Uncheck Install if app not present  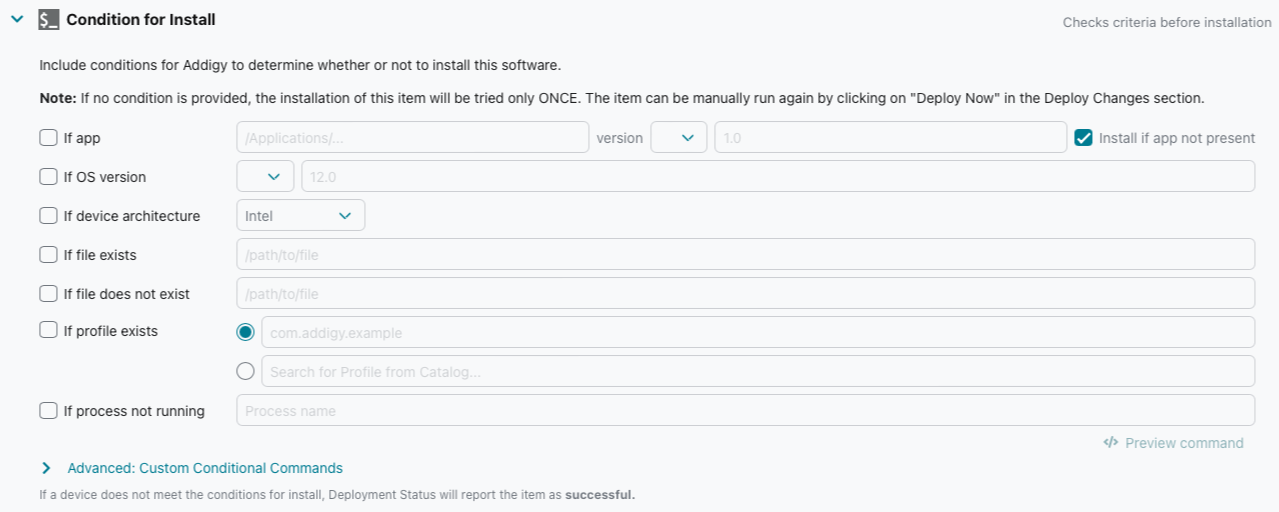[x=1083, y=138]
